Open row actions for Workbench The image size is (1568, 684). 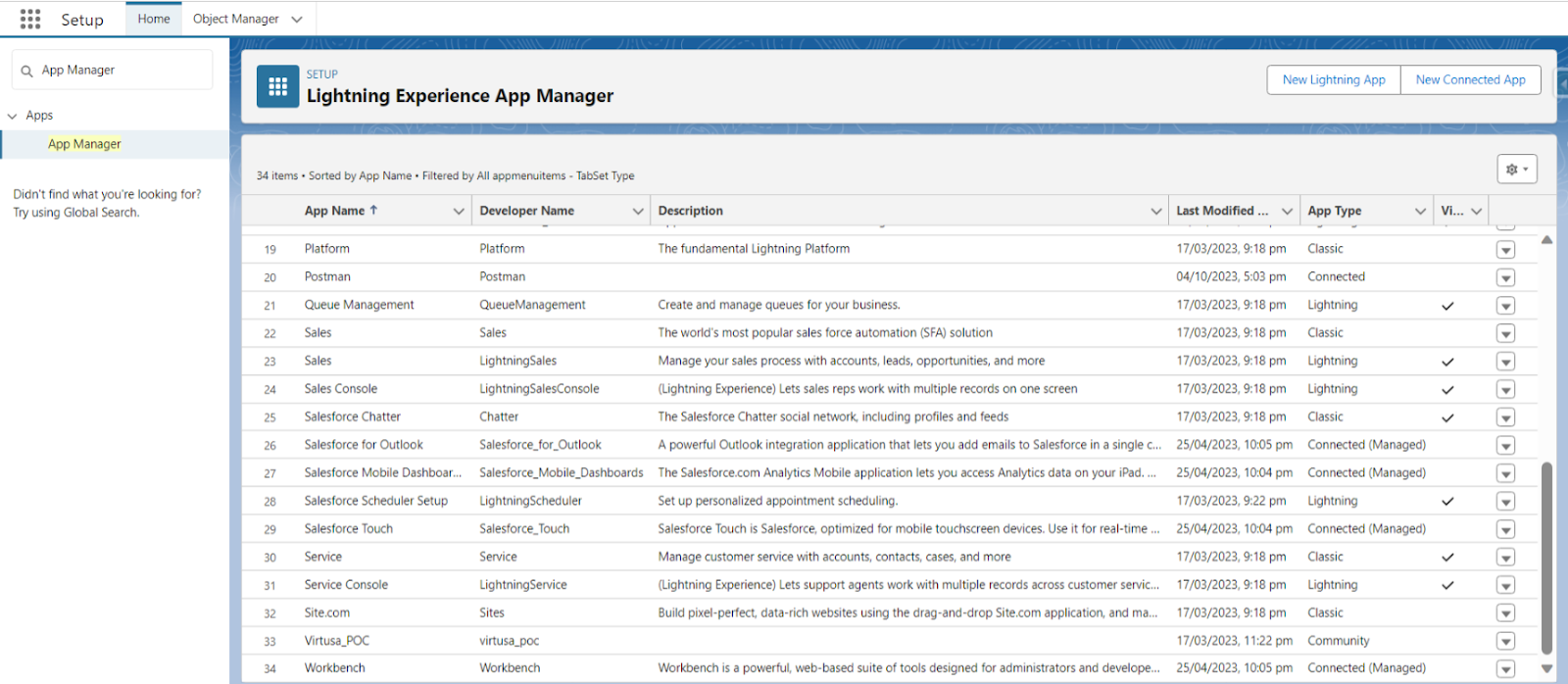1506,669
